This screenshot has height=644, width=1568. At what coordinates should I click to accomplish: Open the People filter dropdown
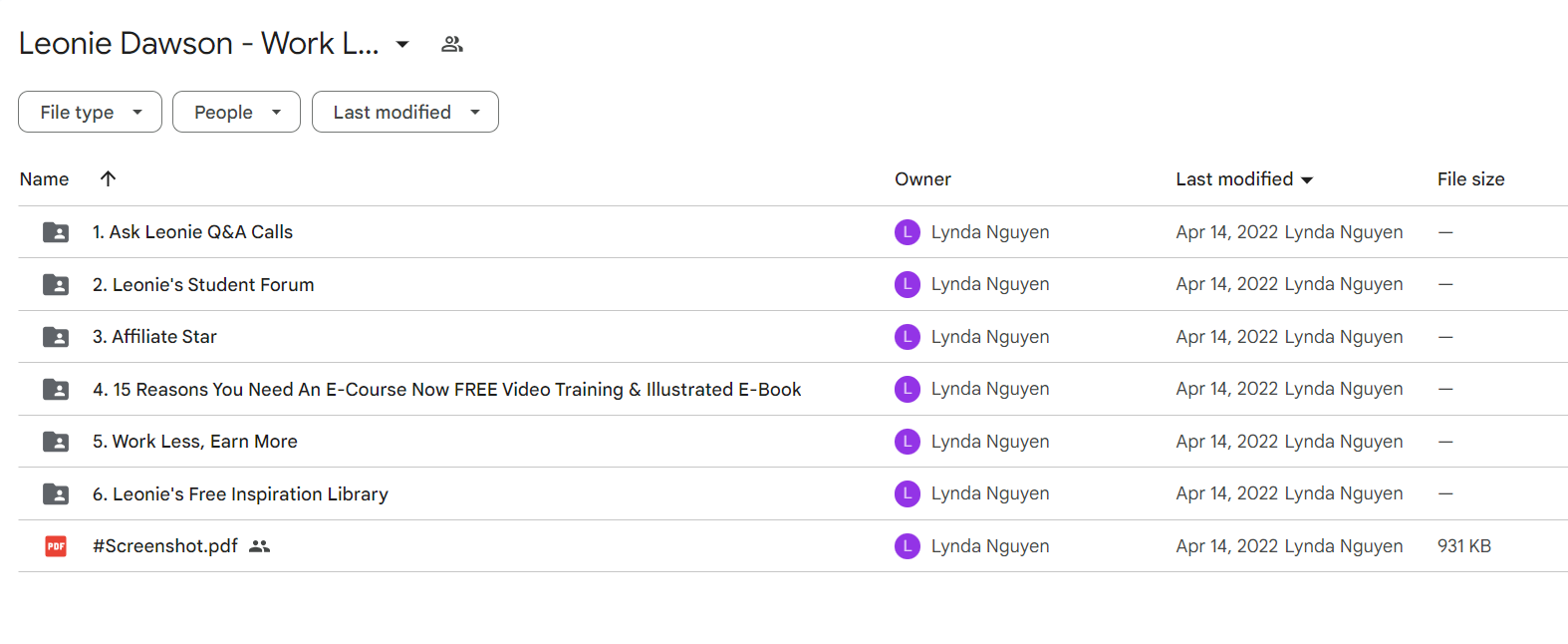[x=236, y=112]
